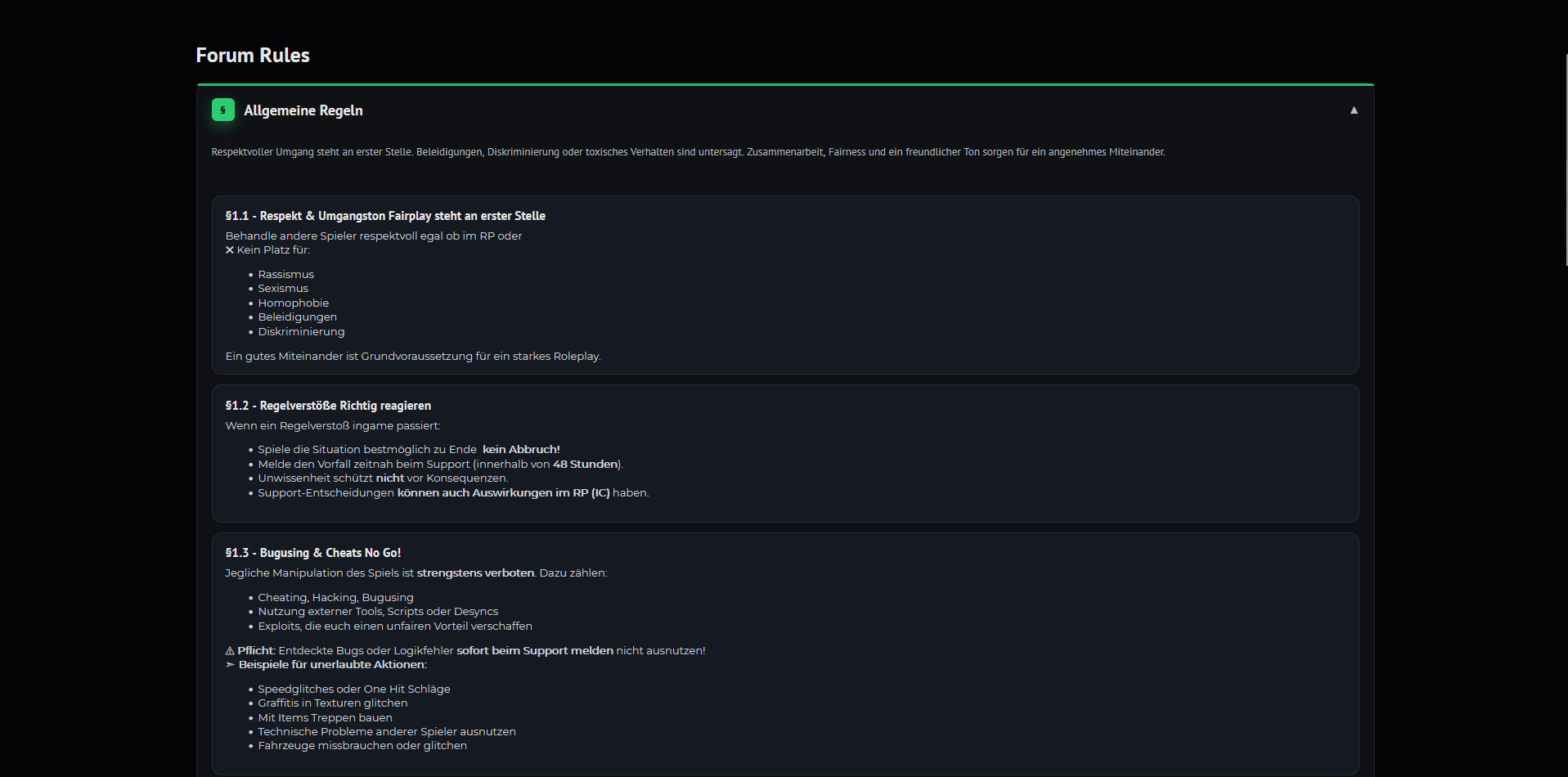
Task: Click the Homophobie list item
Action: coord(293,303)
